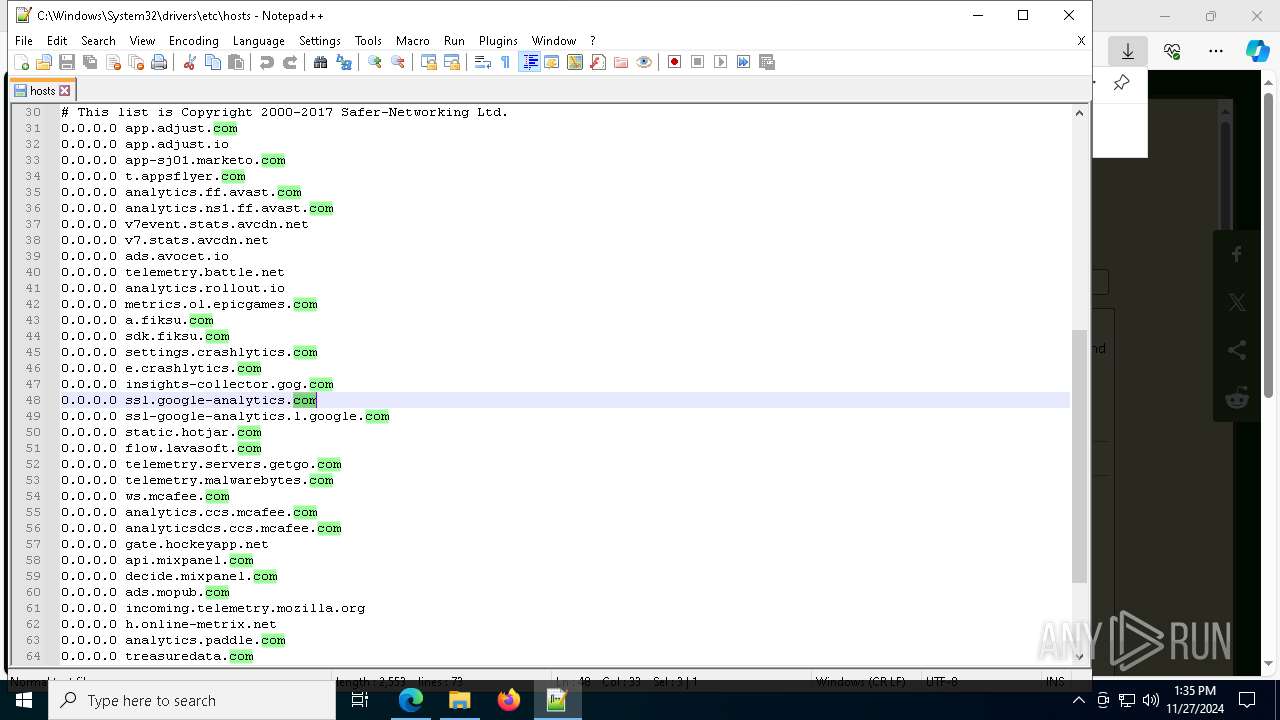Share page to Reddit in Edge
Screen dimensions: 1280x720
1237,399
